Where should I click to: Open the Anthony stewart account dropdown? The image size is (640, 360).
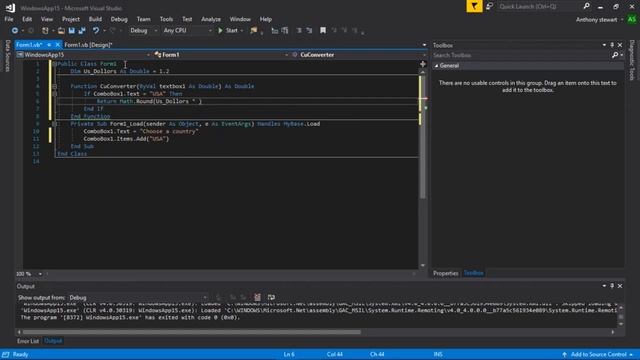point(600,20)
